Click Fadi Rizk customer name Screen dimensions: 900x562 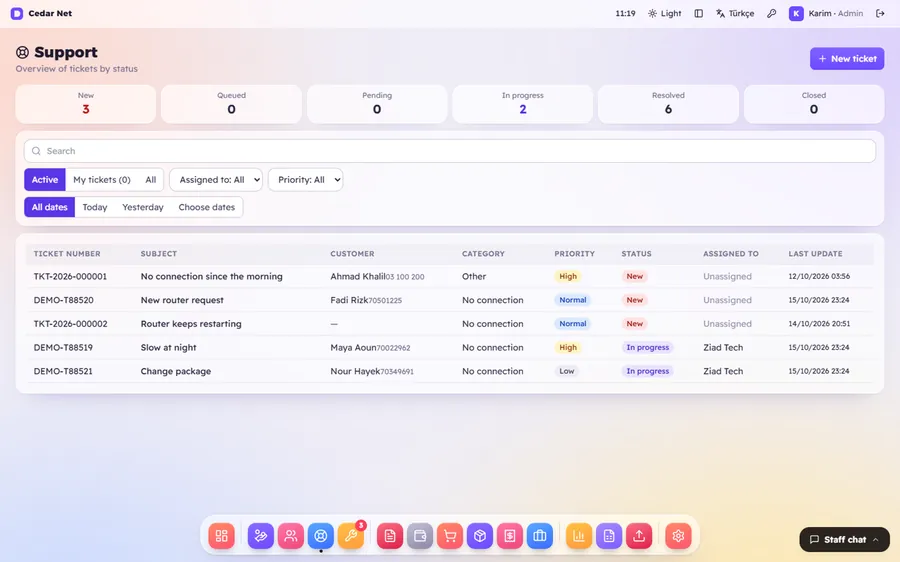click(349, 300)
